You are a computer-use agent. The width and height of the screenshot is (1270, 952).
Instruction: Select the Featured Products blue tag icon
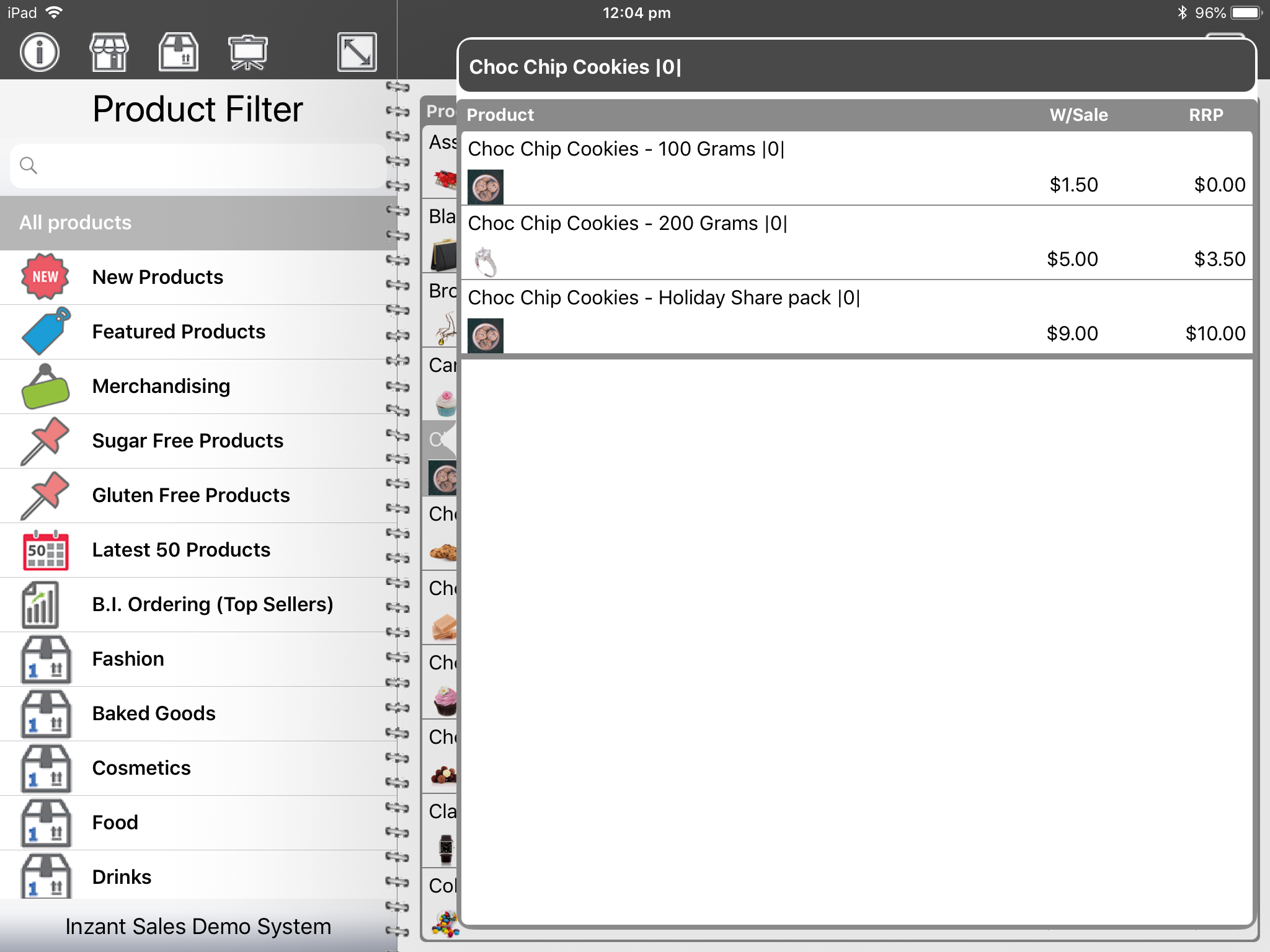45,331
